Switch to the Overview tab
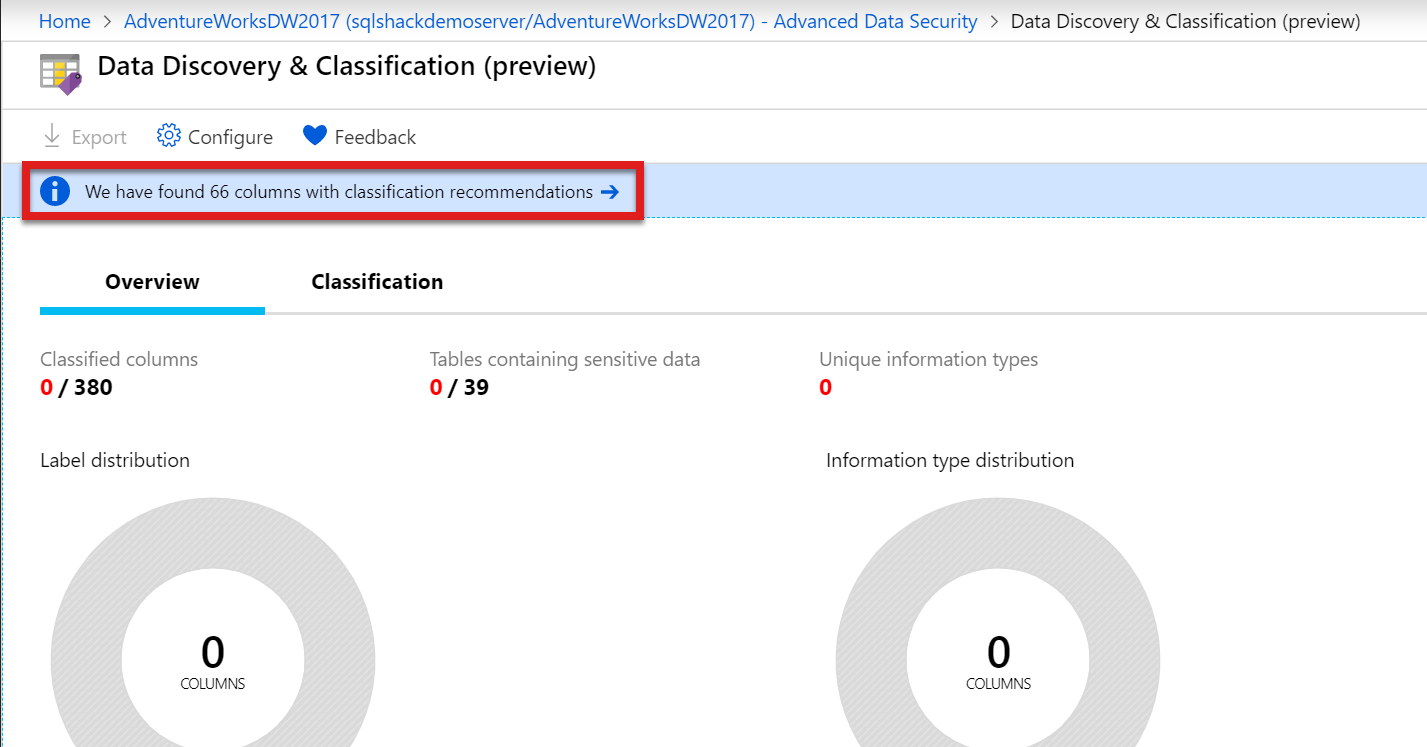 (152, 282)
